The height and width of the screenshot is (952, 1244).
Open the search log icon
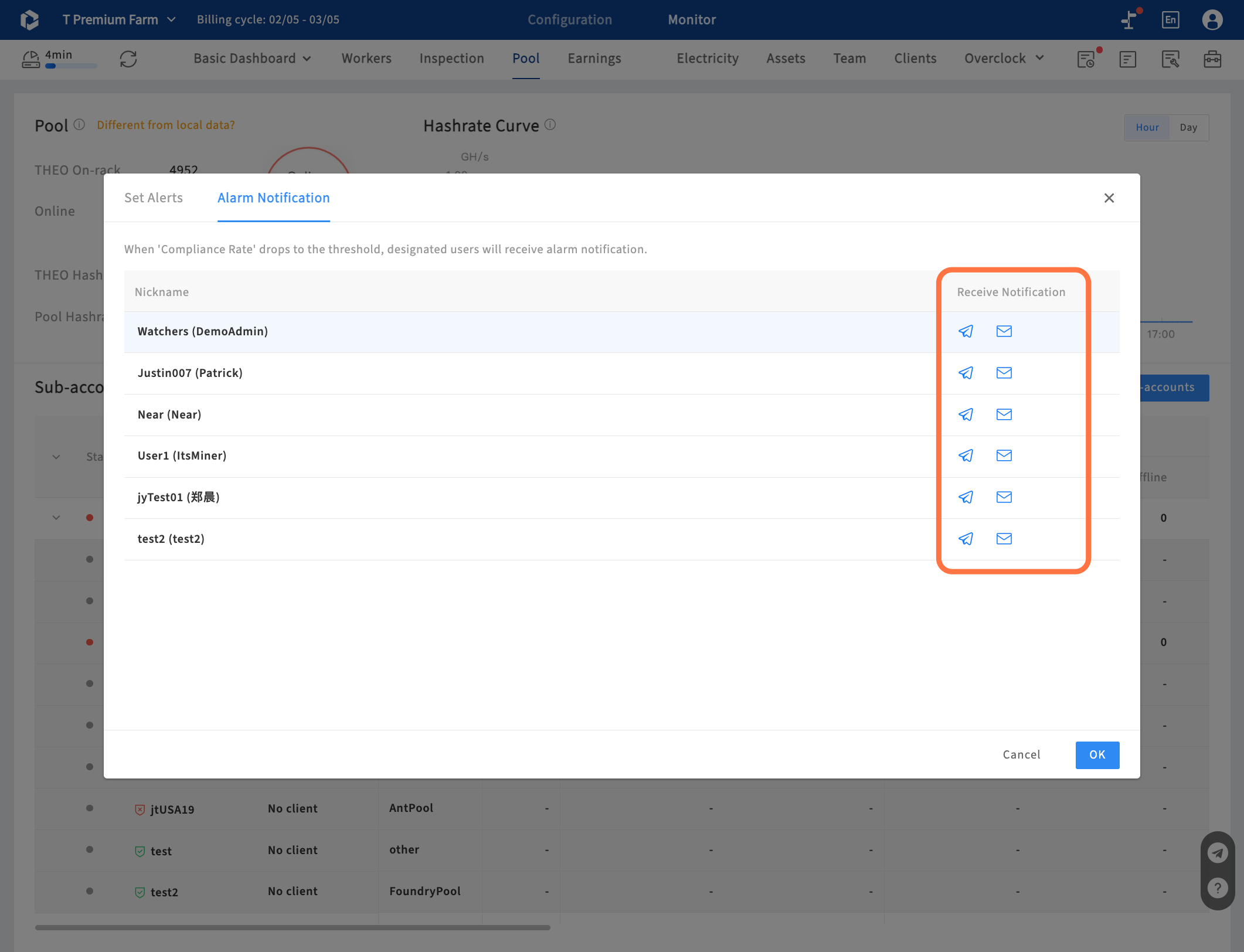pyautogui.click(x=1170, y=59)
